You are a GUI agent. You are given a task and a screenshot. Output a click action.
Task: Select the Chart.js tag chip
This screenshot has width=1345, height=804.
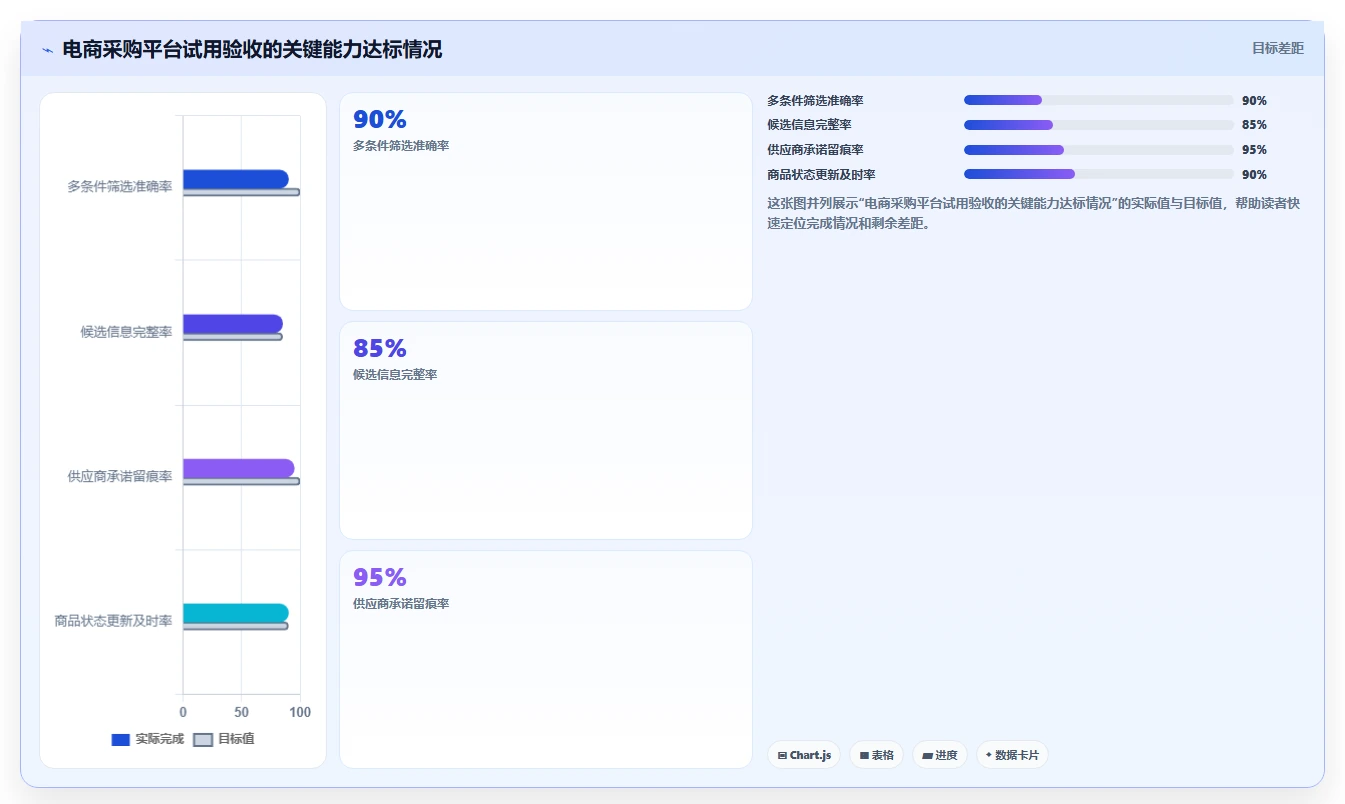tap(804, 755)
